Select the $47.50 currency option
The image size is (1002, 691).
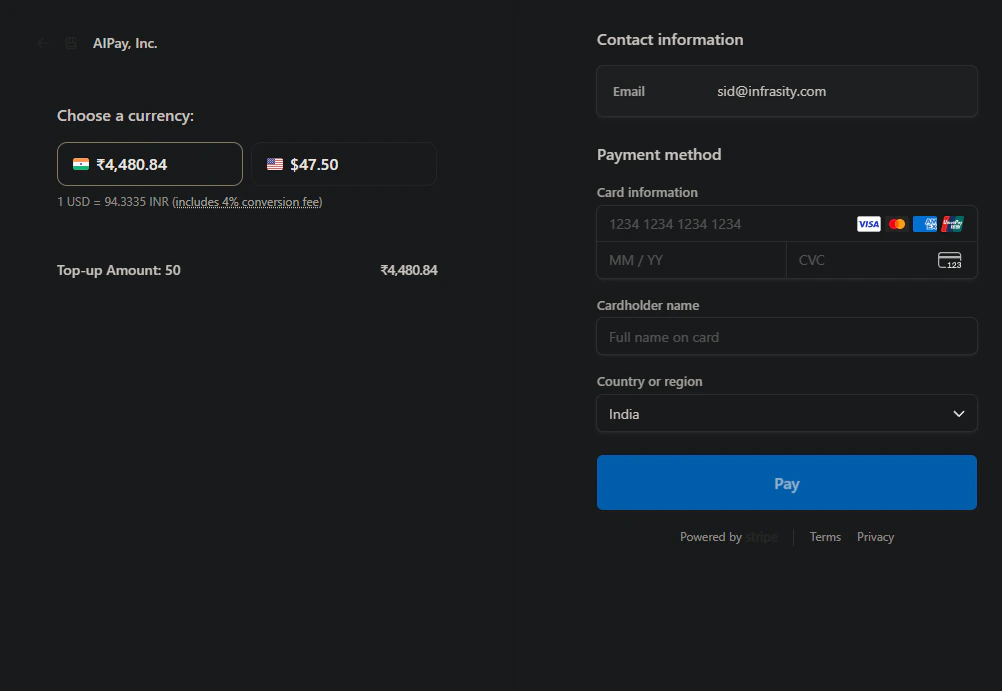(x=344, y=163)
